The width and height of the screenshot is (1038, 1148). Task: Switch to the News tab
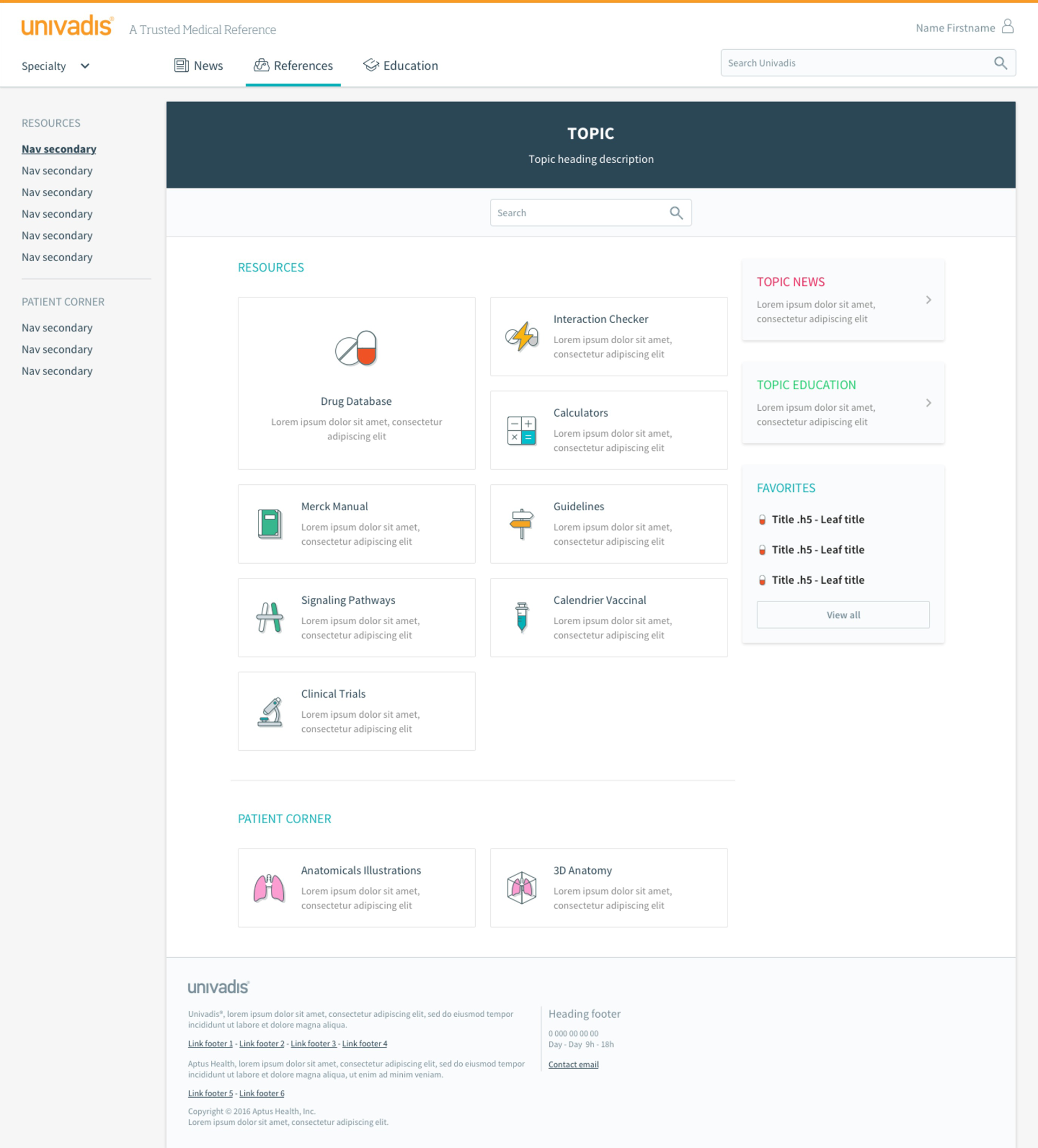click(199, 65)
